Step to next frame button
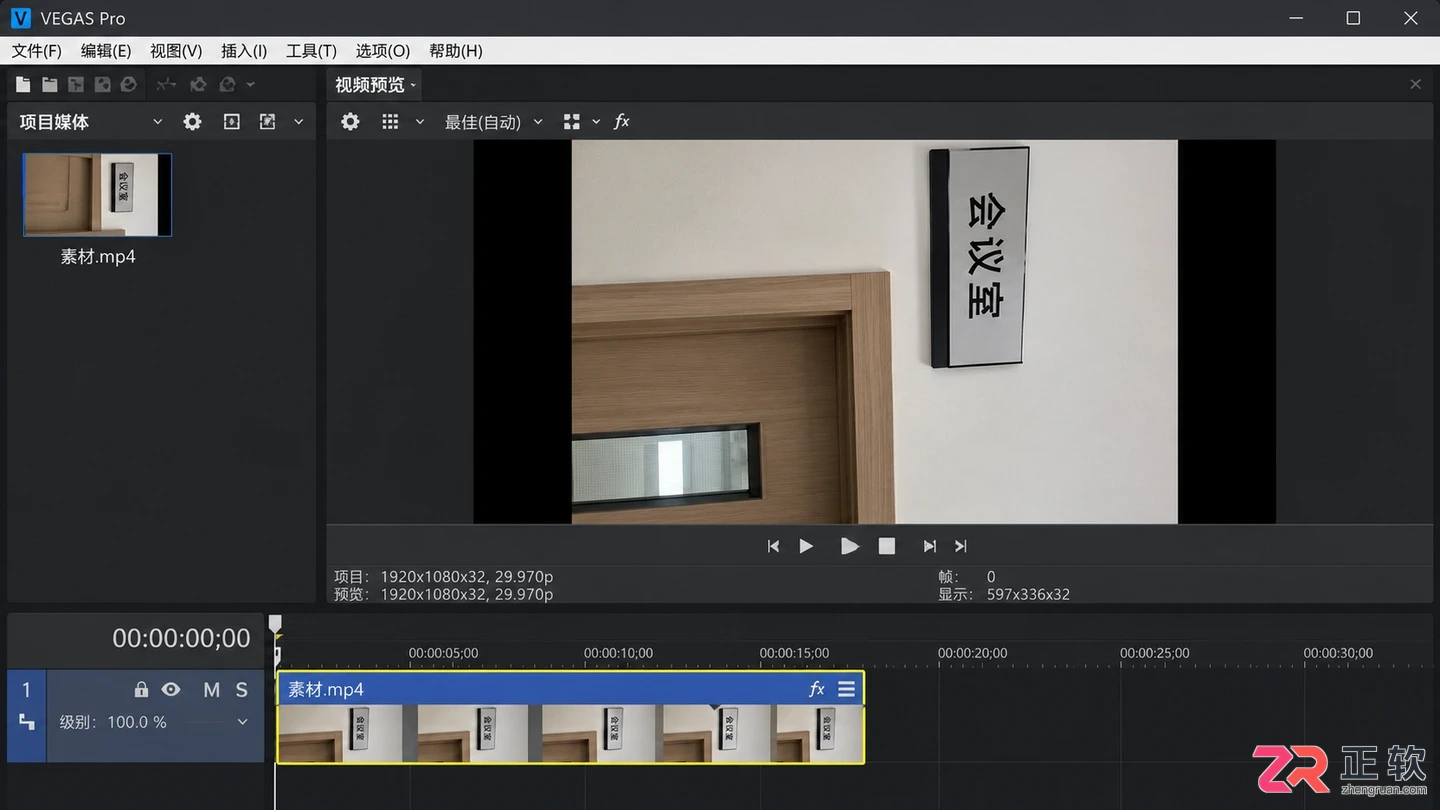The image size is (1440, 810). [929, 546]
